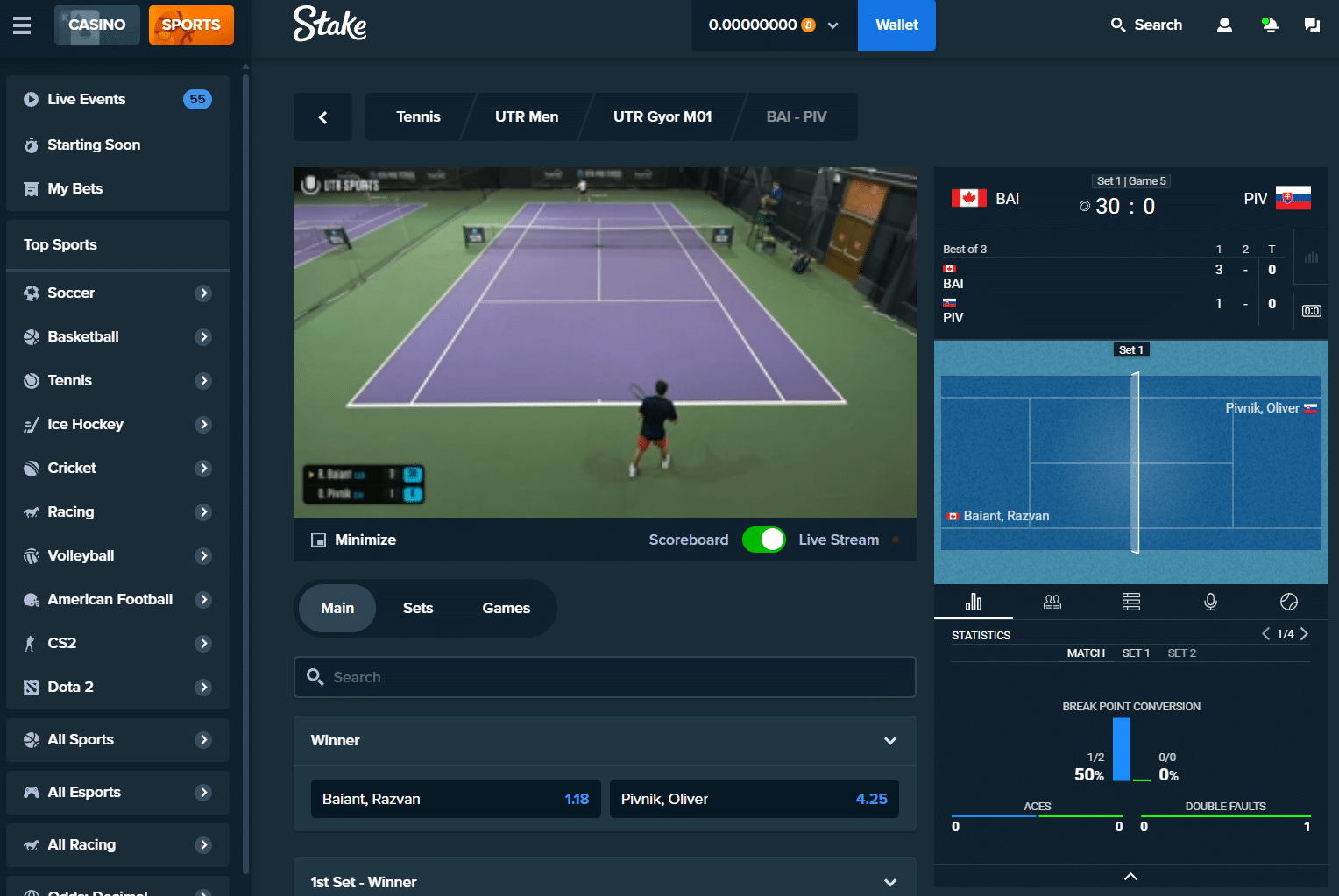Click the Tennis breadcrumb

pos(418,117)
